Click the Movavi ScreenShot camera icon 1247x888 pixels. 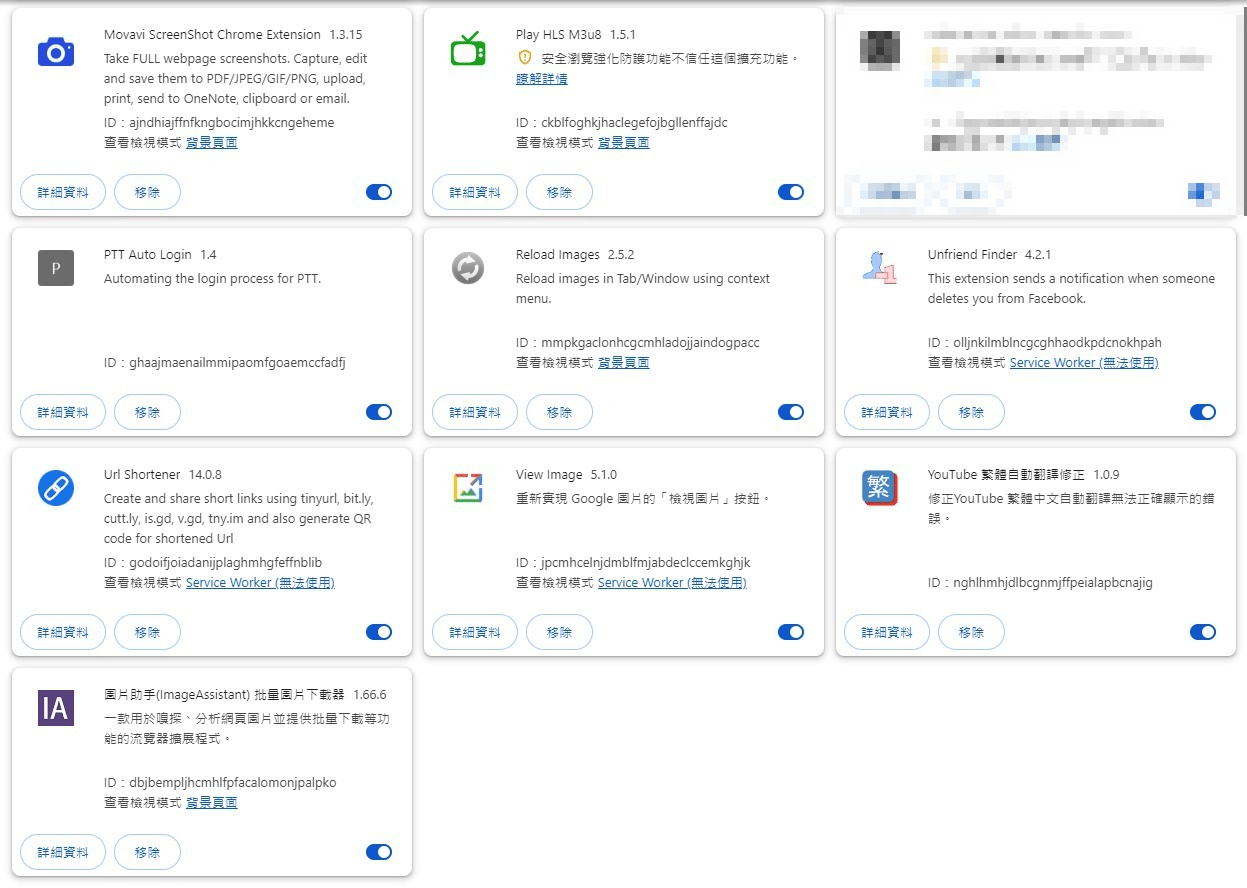click(55, 52)
